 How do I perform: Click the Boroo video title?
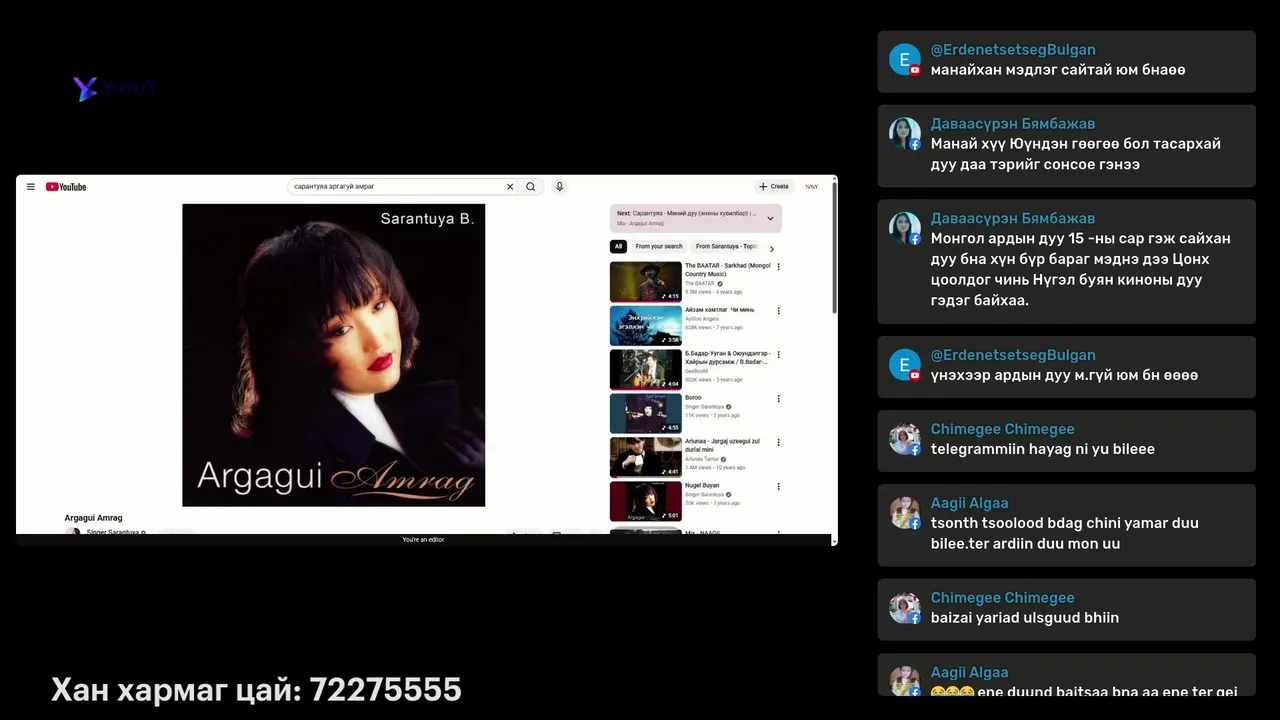[693, 398]
